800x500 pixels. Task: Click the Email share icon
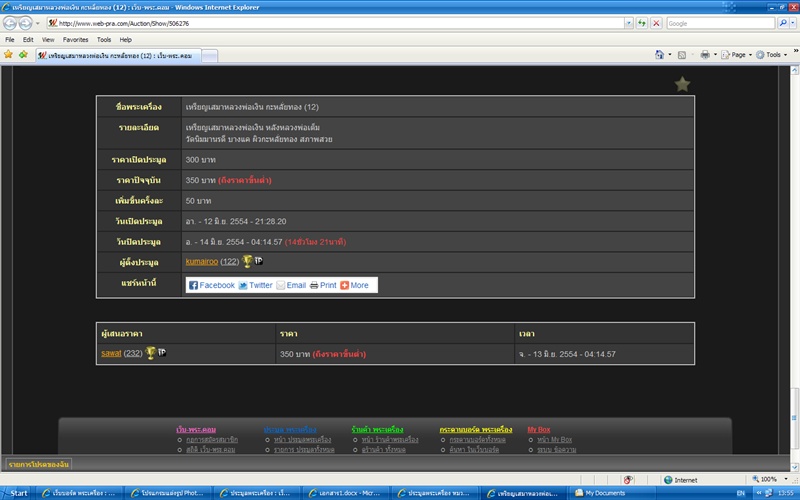(281, 285)
